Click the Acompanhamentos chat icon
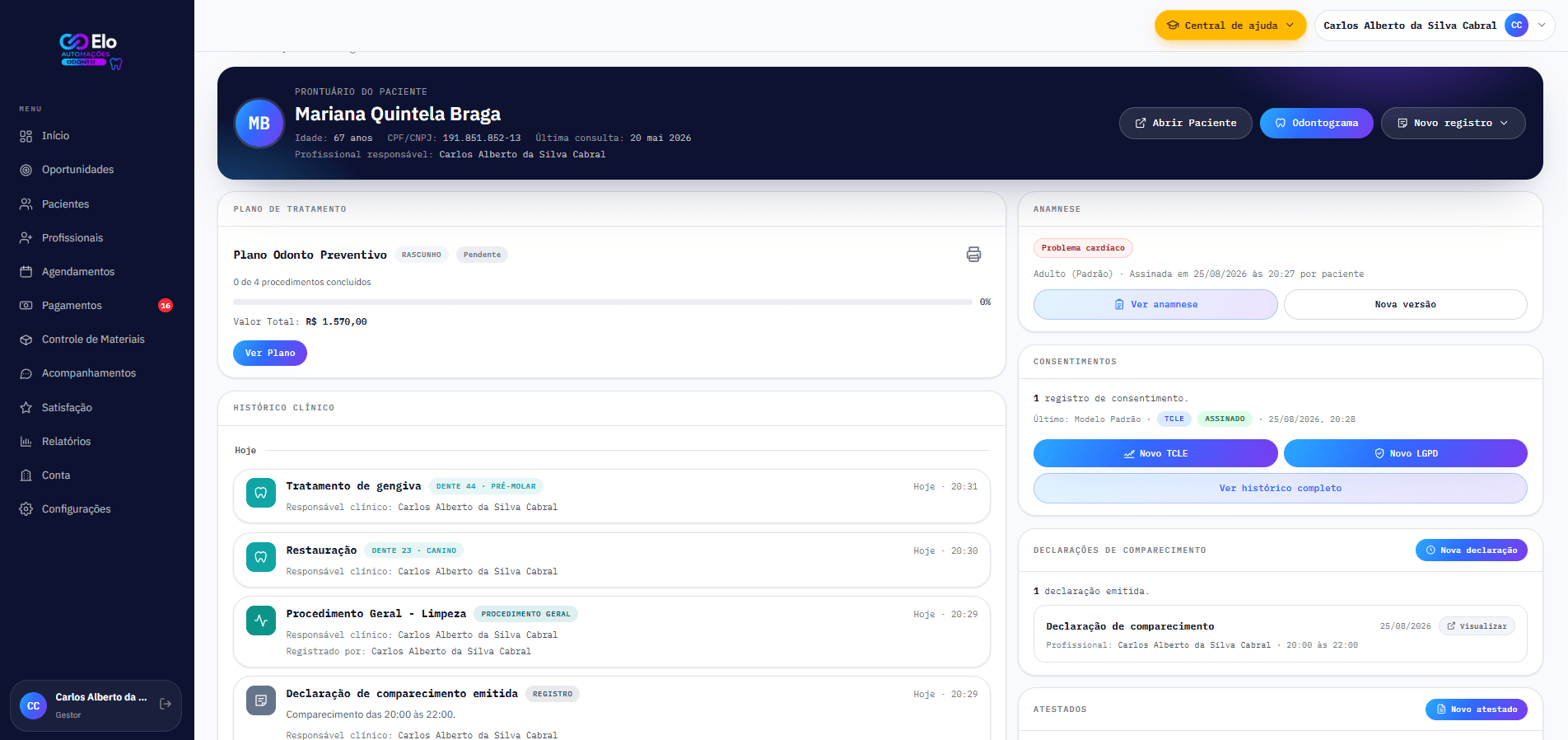 pyautogui.click(x=26, y=373)
